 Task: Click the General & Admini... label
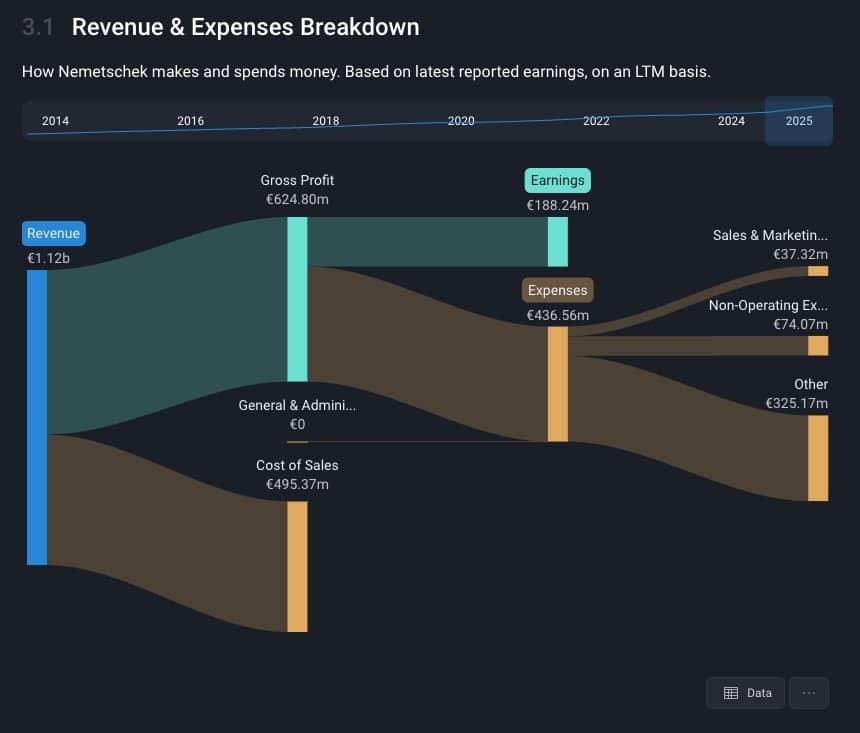click(297, 405)
